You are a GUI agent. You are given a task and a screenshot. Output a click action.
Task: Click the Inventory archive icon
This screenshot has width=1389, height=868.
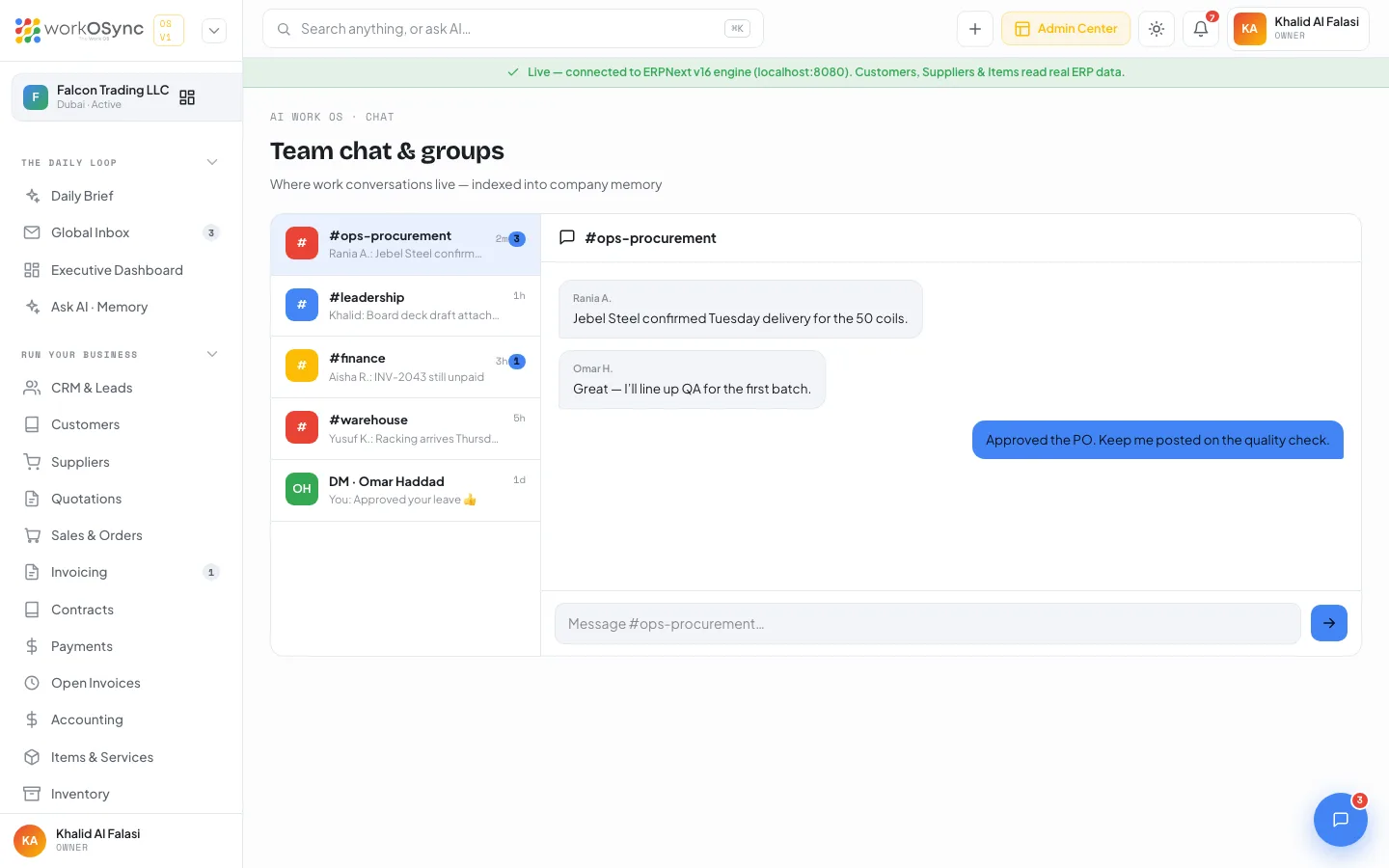(32, 794)
